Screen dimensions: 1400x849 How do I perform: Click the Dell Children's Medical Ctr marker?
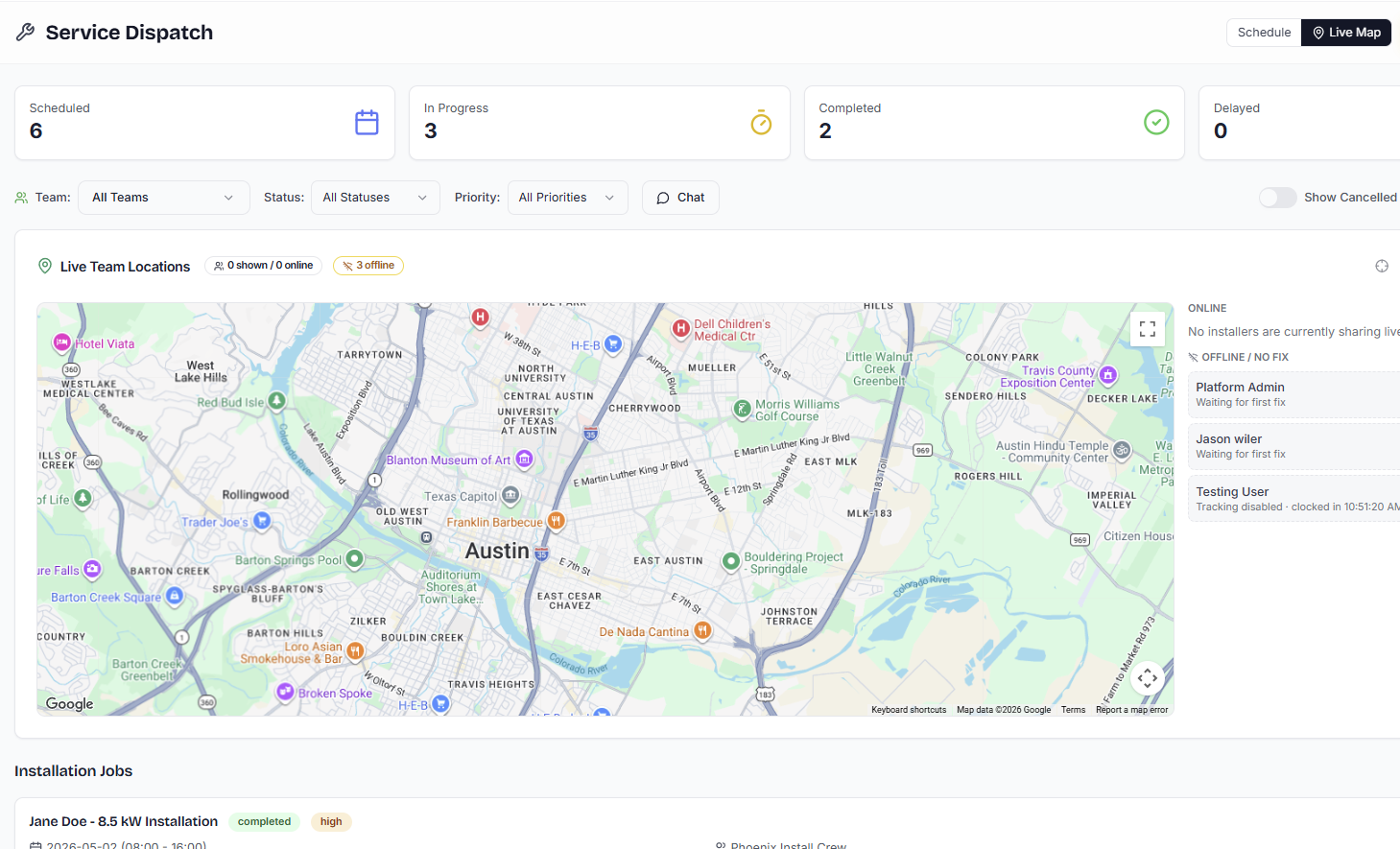pos(681,329)
